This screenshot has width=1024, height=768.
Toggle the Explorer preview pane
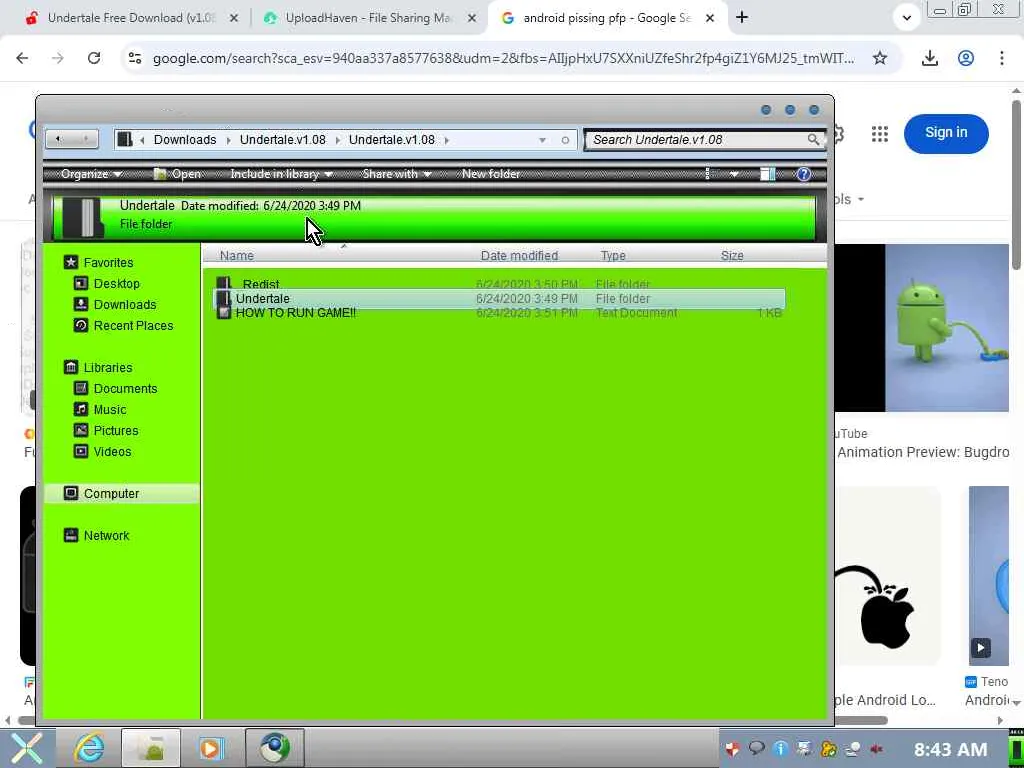[x=767, y=174]
